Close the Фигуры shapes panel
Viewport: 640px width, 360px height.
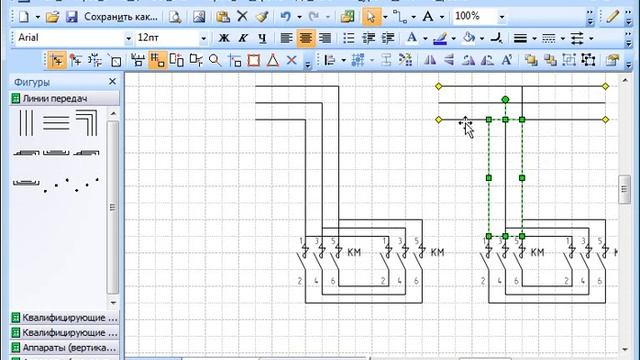(x=113, y=82)
